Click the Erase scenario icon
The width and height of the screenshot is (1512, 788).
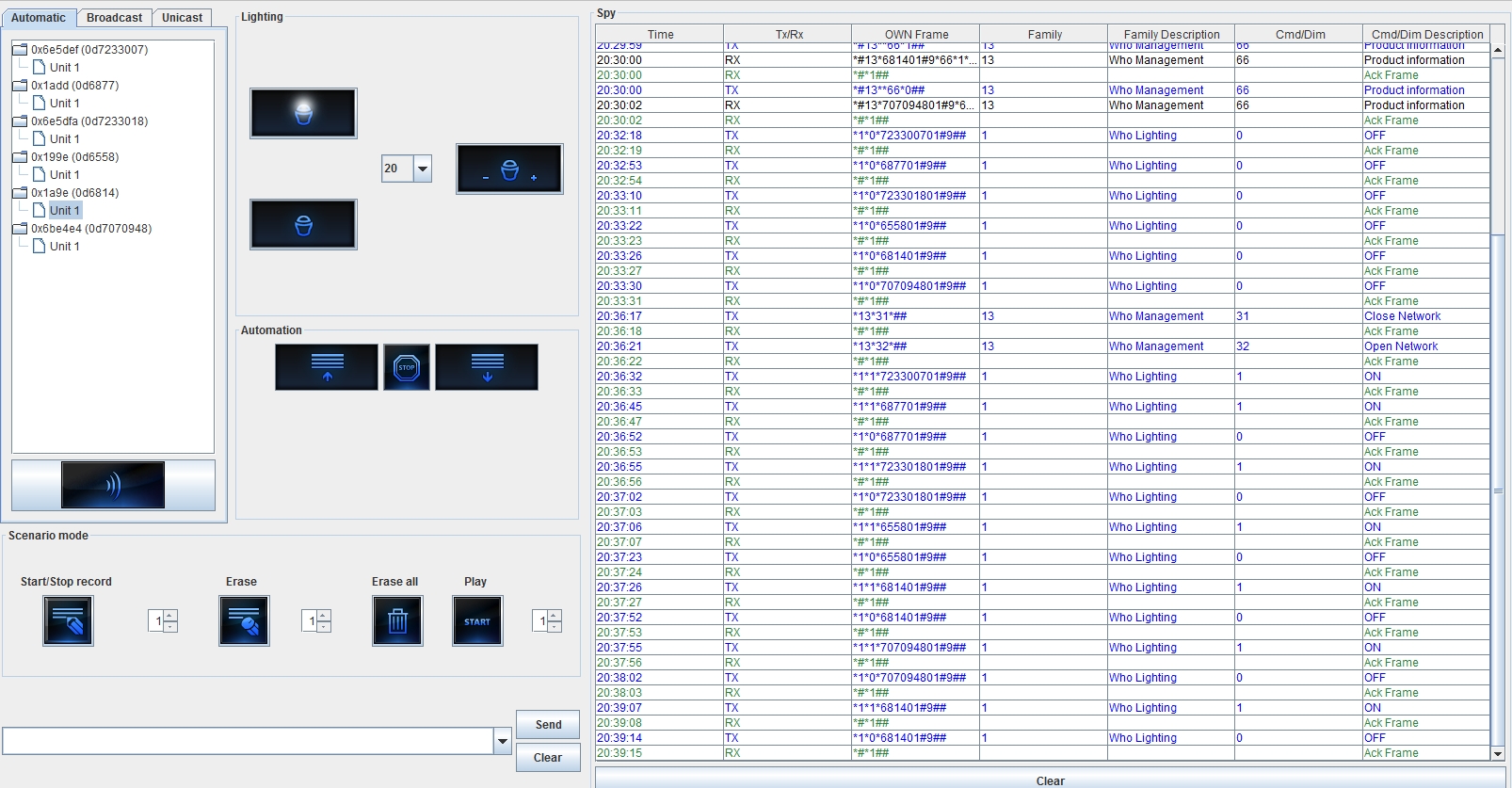click(x=244, y=620)
